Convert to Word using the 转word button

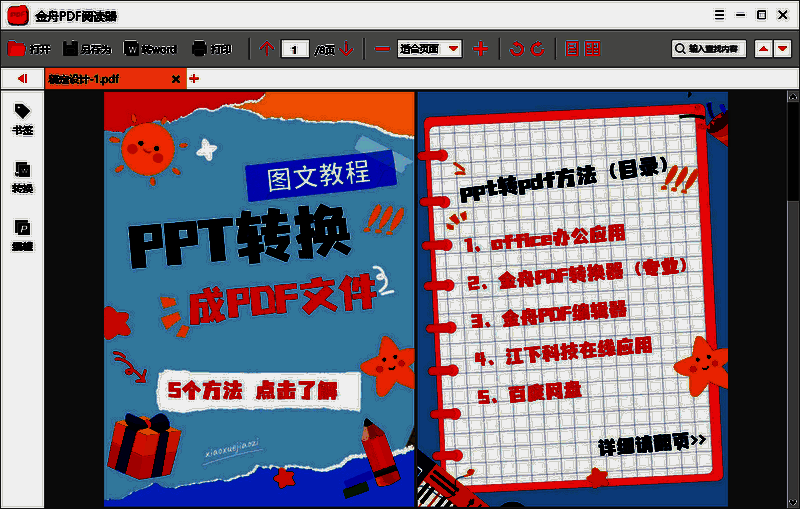[150, 48]
